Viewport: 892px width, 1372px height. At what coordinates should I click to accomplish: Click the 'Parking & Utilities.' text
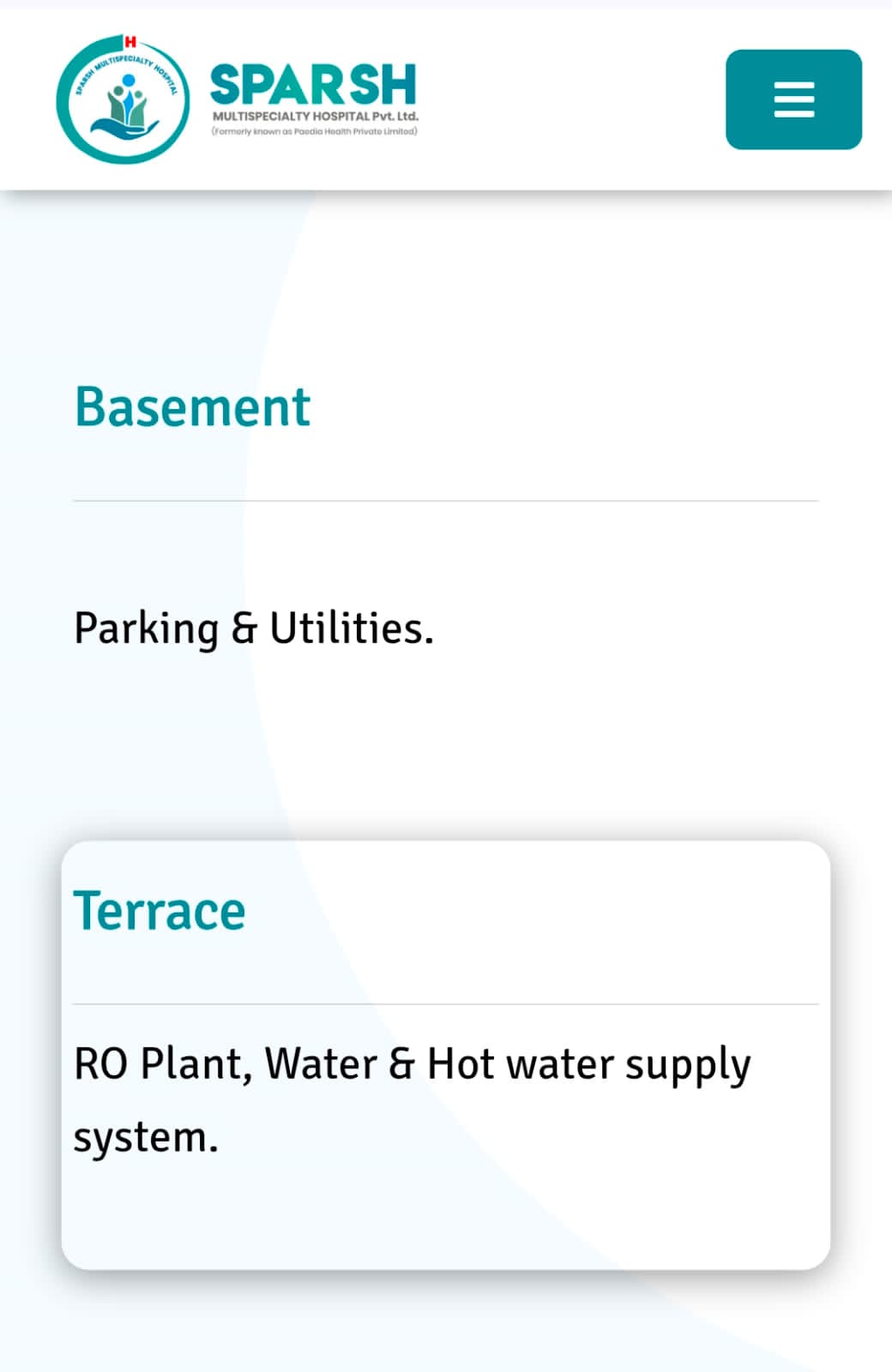pos(254,629)
